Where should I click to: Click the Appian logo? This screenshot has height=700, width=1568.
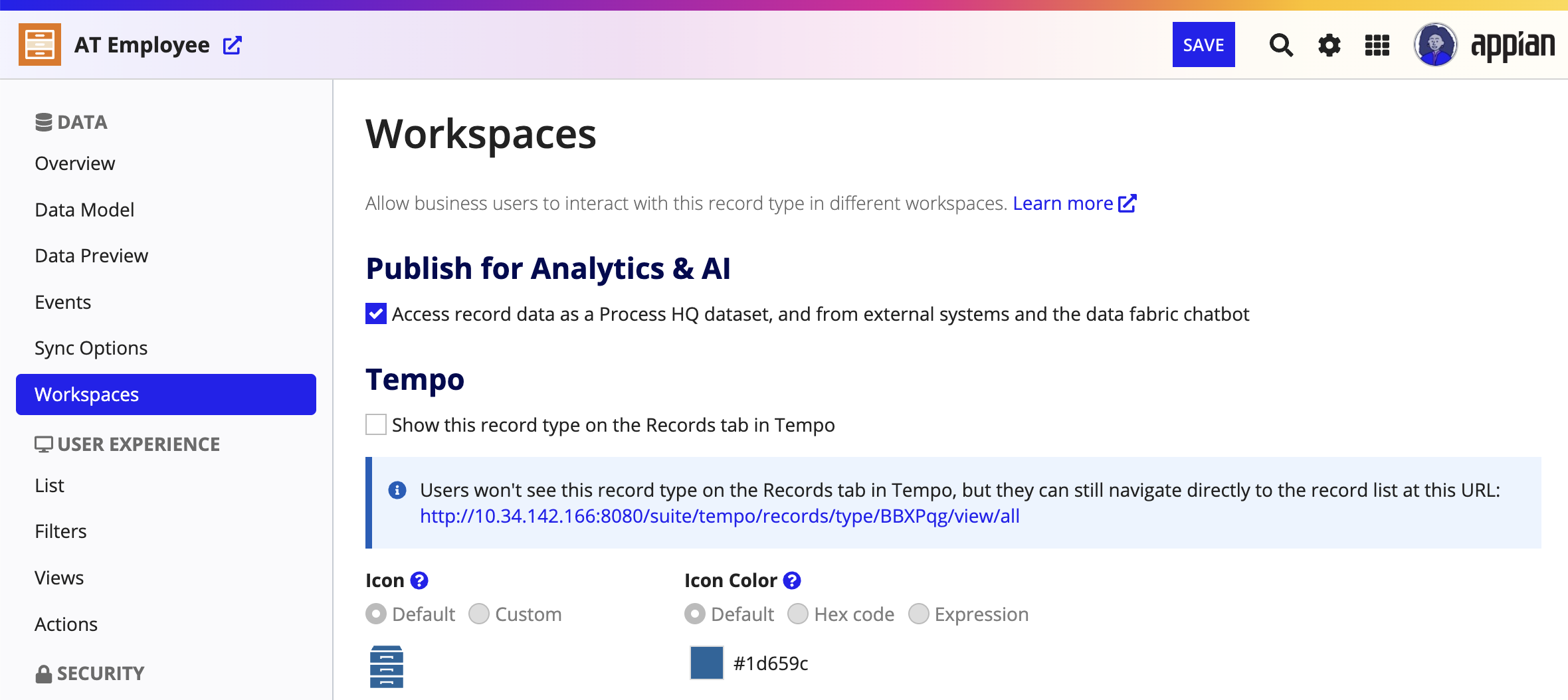click(1513, 45)
